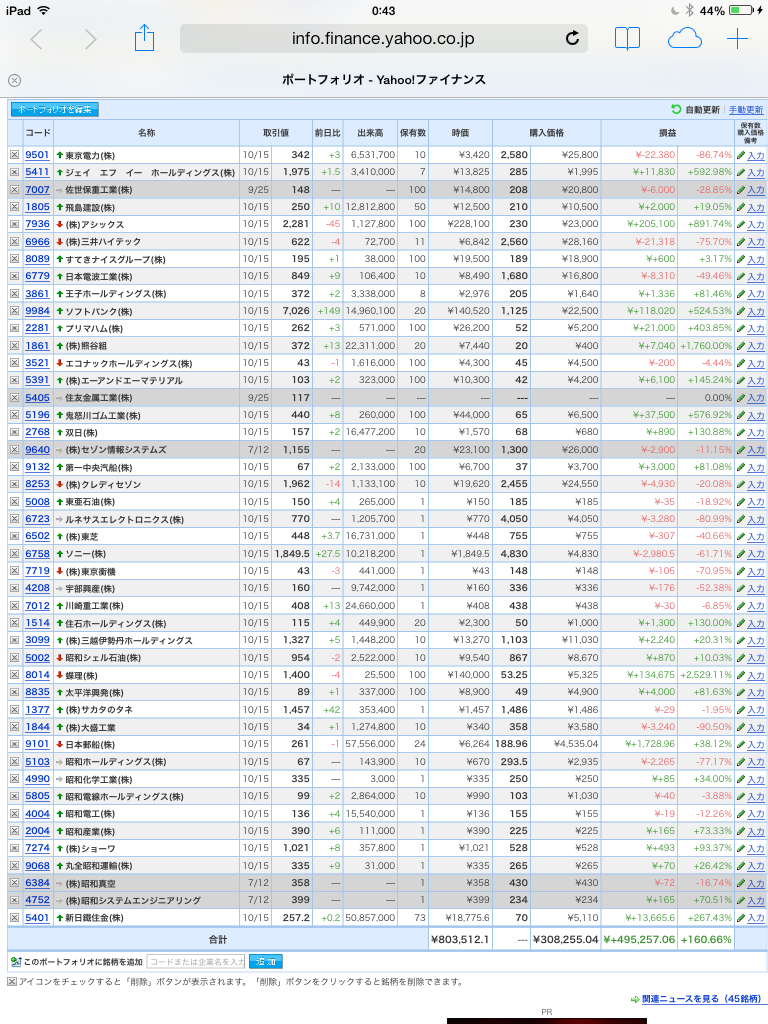
Task: Tap the Bluetooth icon in status bar
Action: [x=690, y=10]
